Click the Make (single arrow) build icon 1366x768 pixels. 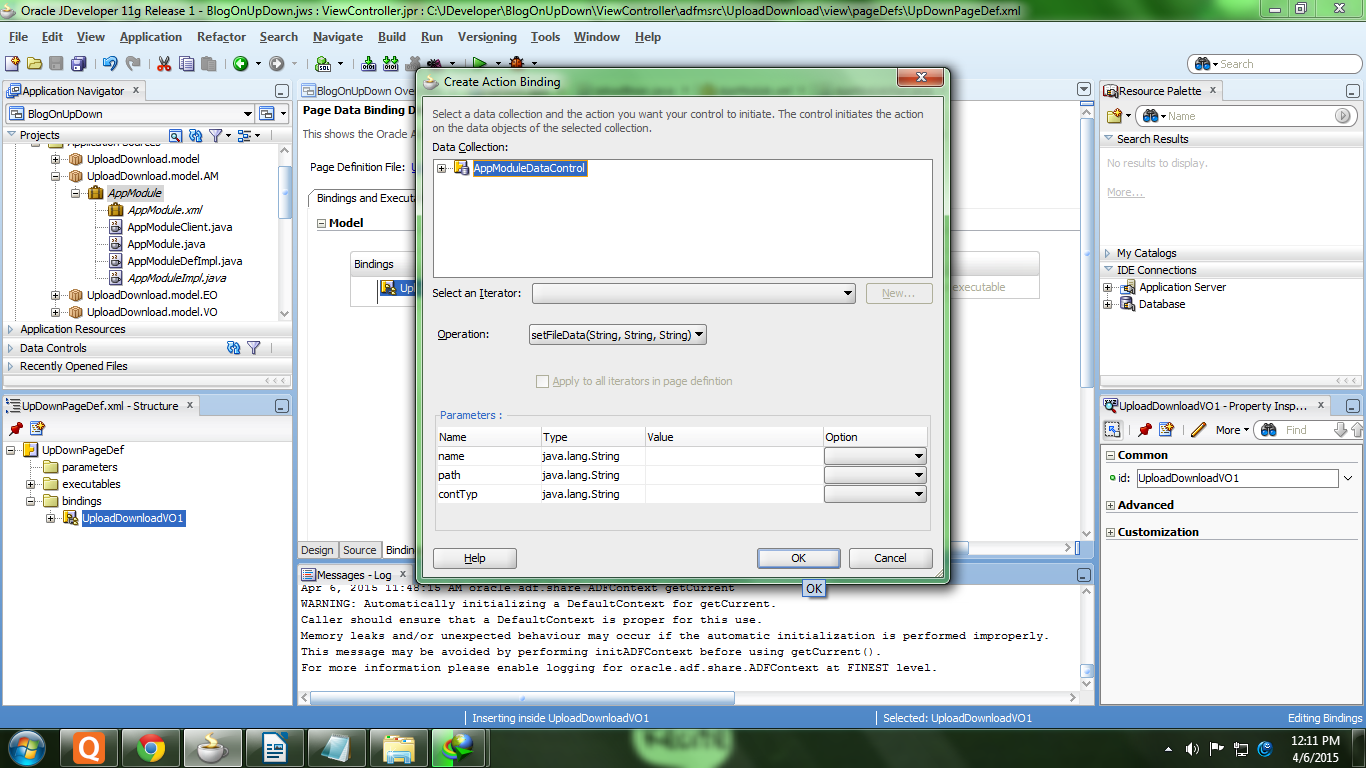368,64
